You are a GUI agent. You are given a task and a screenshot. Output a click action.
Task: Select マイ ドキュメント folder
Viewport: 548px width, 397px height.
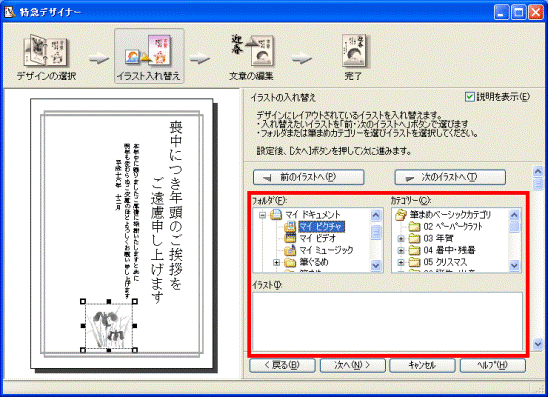[313, 215]
